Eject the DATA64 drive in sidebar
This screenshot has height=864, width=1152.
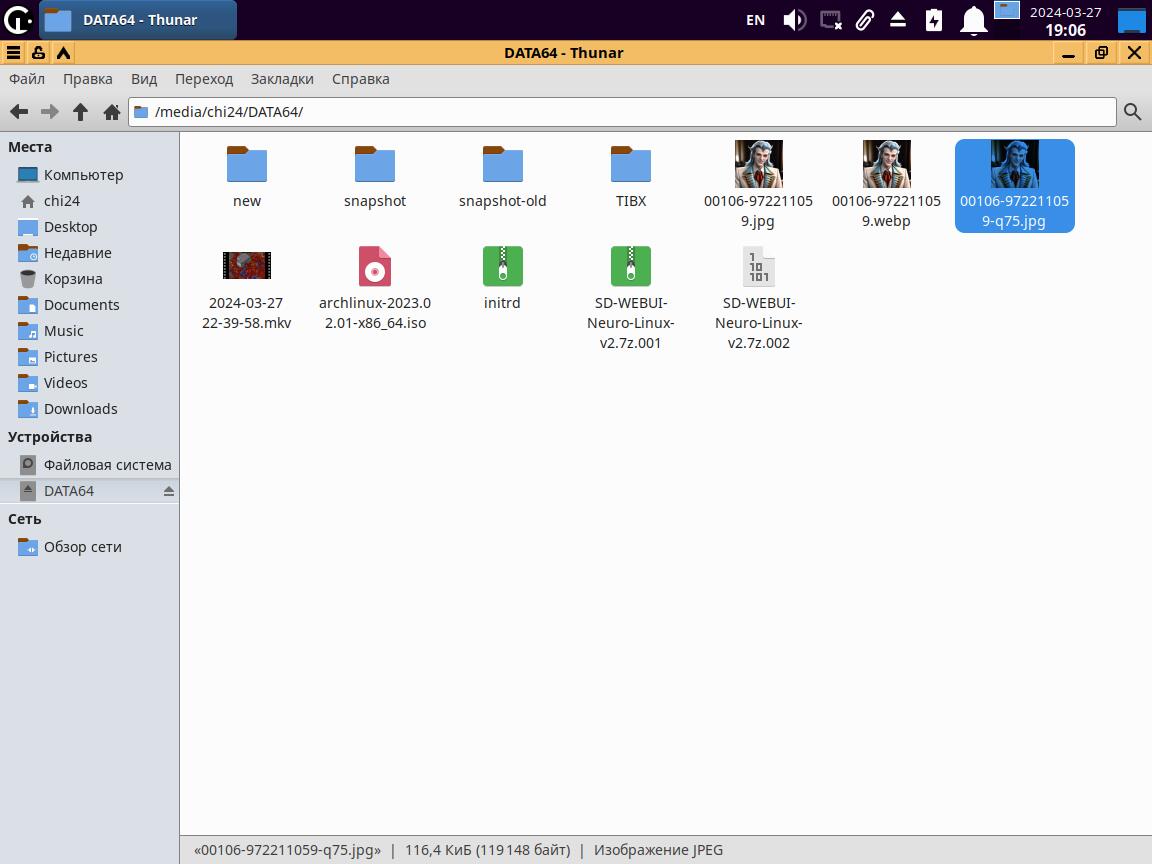tap(168, 491)
